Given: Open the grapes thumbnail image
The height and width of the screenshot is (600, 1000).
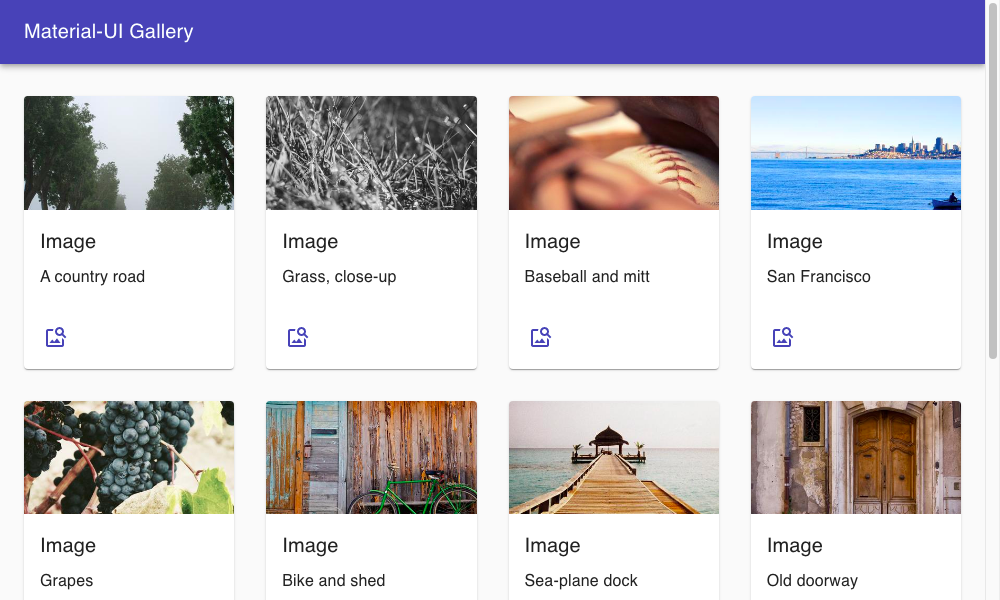Looking at the screenshot, I should [129, 457].
